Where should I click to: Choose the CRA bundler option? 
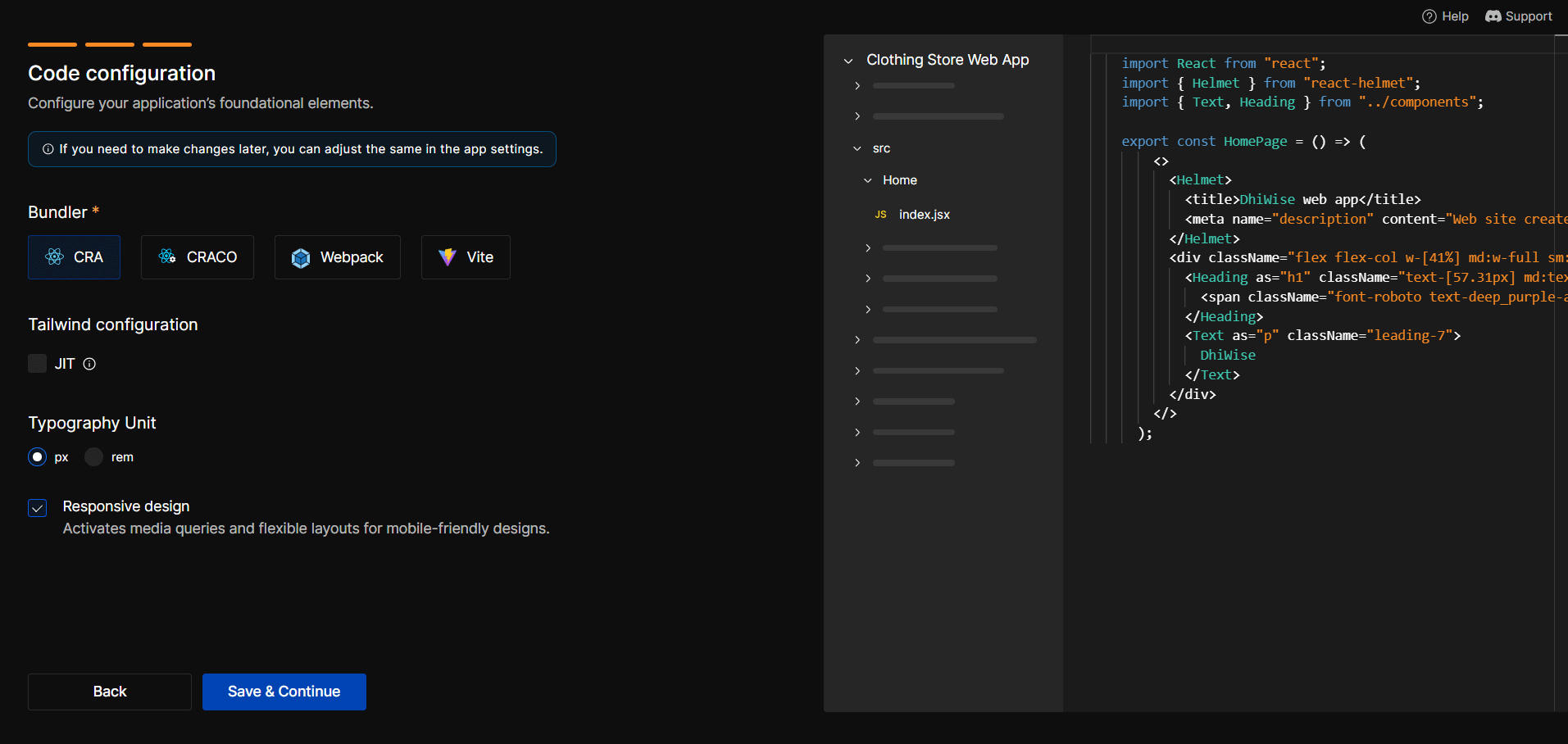pos(75,257)
